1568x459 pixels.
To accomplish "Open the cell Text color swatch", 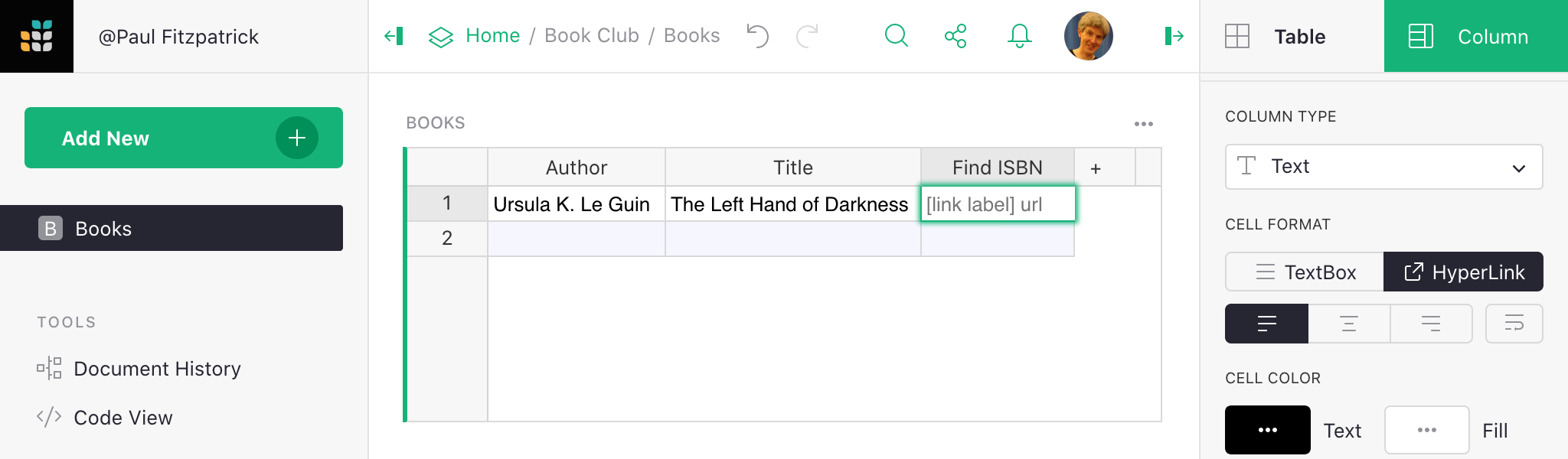I will click(1267, 429).
